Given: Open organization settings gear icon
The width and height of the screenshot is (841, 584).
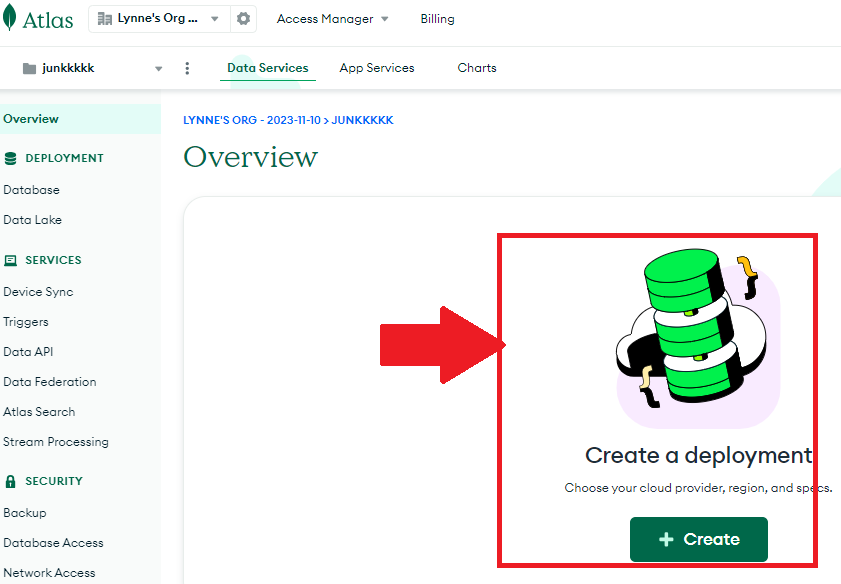Looking at the screenshot, I should point(243,19).
